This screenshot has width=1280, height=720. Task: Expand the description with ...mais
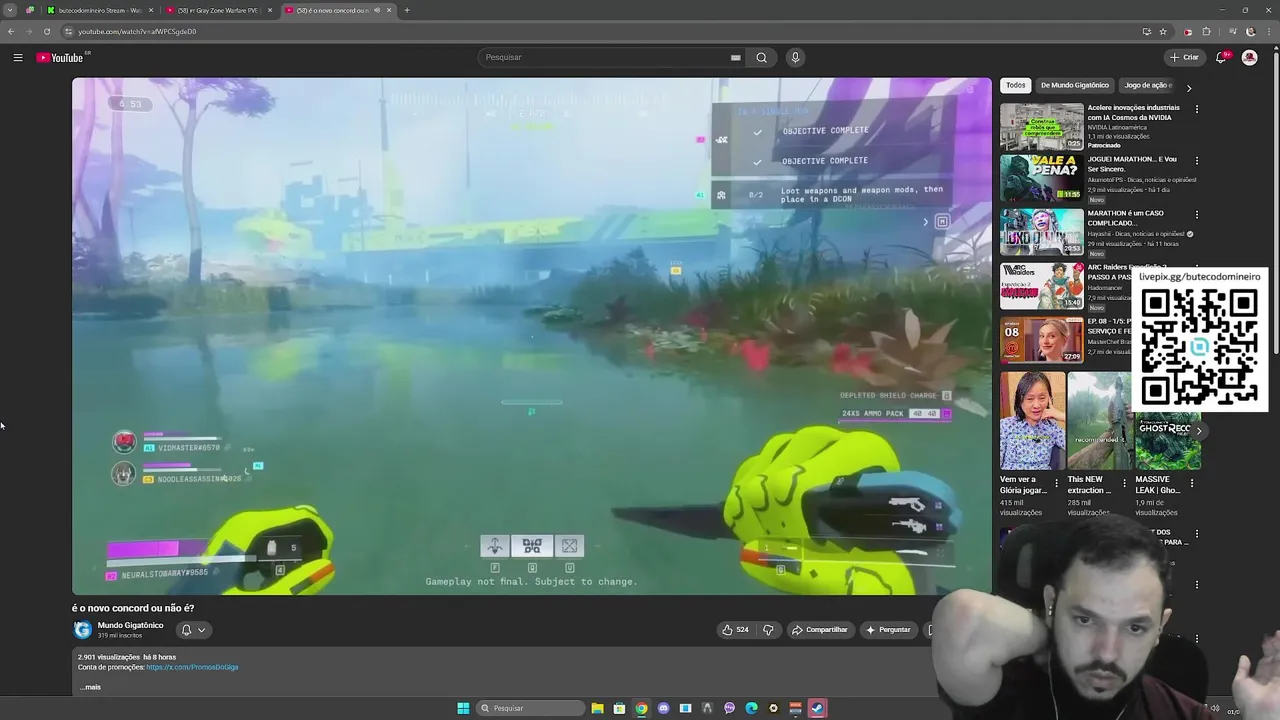[90, 687]
